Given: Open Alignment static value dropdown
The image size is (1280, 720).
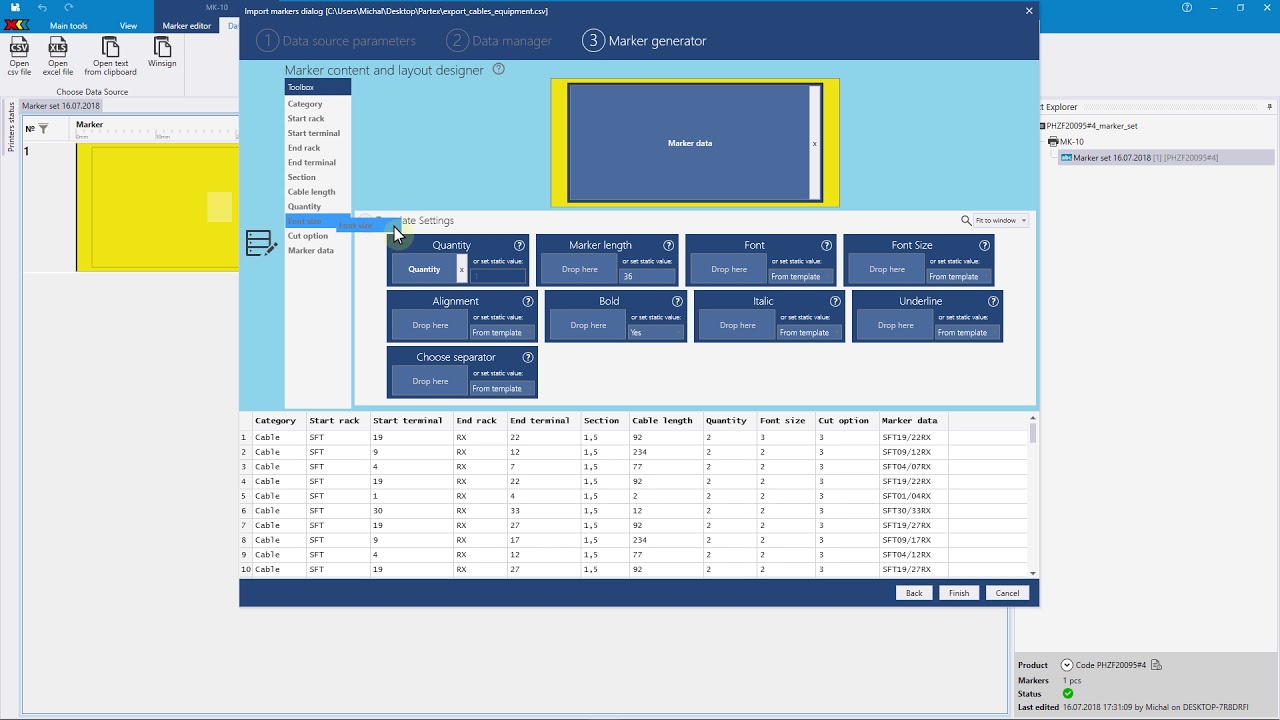Looking at the screenshot, I should click(x=503, y=332).
